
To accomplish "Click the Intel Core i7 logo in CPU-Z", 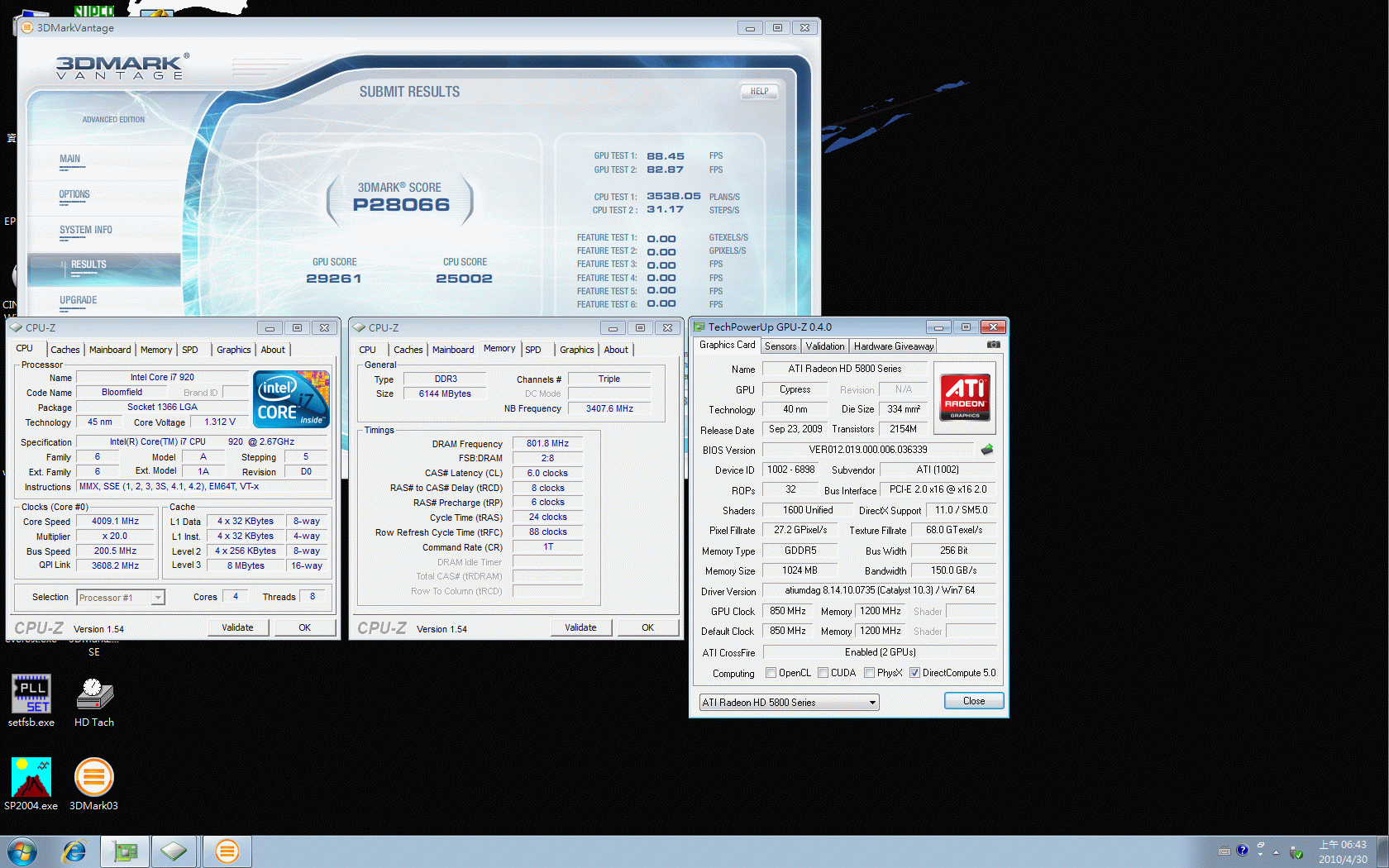I will pyautogui.click(x=291, y=398).
